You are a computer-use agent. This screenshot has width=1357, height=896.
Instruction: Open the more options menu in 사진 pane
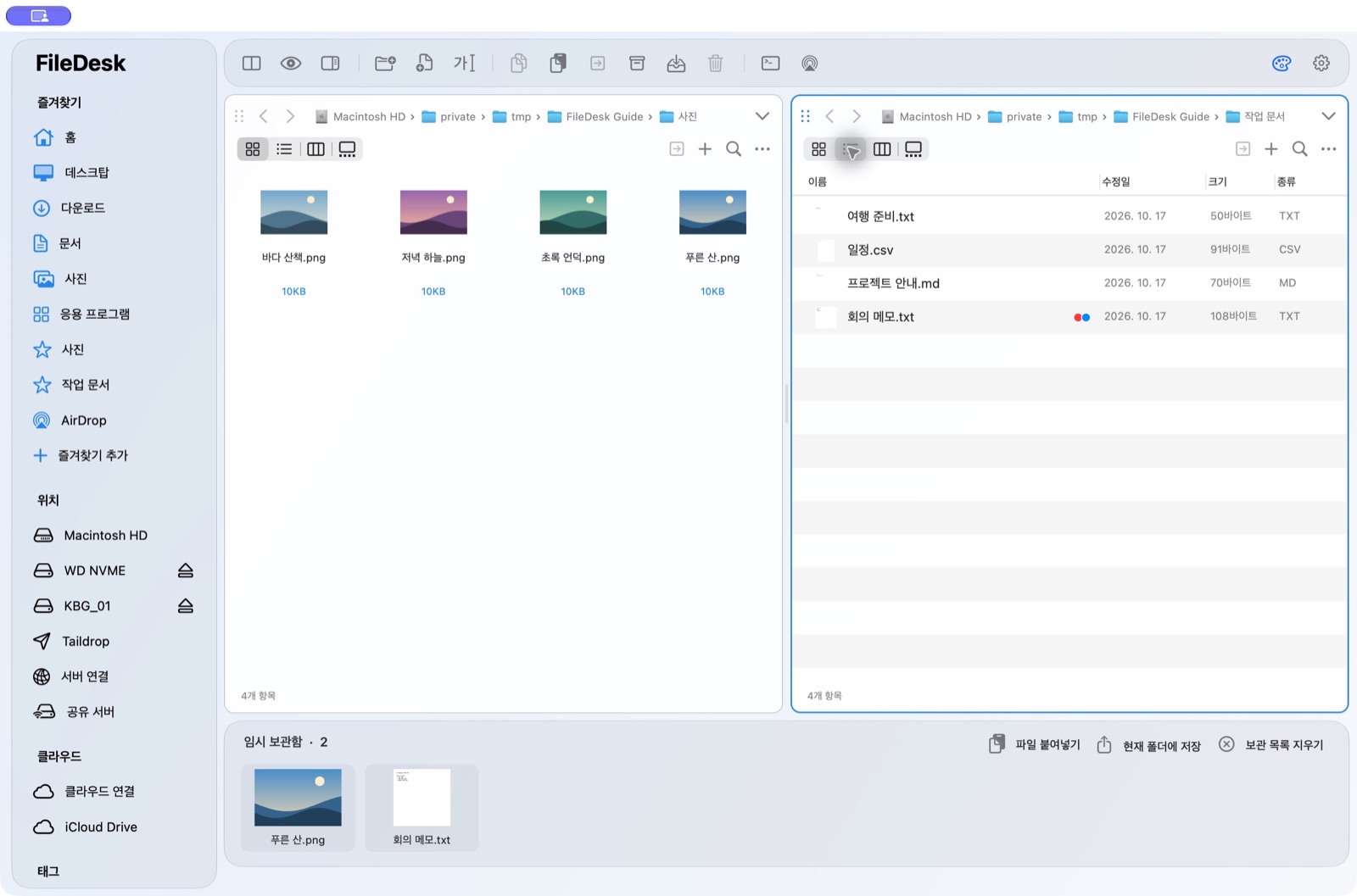click(762, 149)
